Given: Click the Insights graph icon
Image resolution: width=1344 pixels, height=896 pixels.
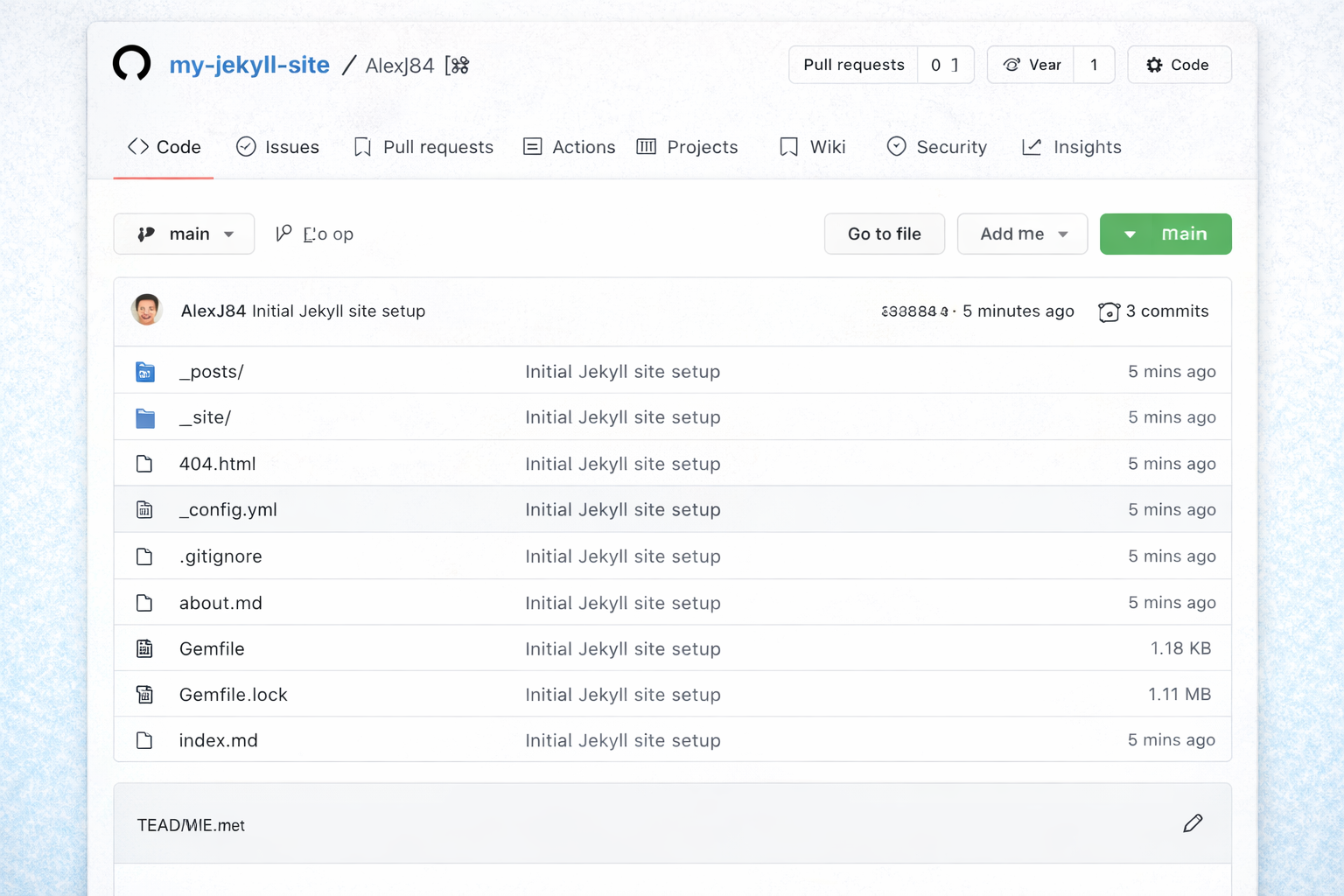Looking at the screenshot, I should pyautogui.click(x=1031, y=146).
